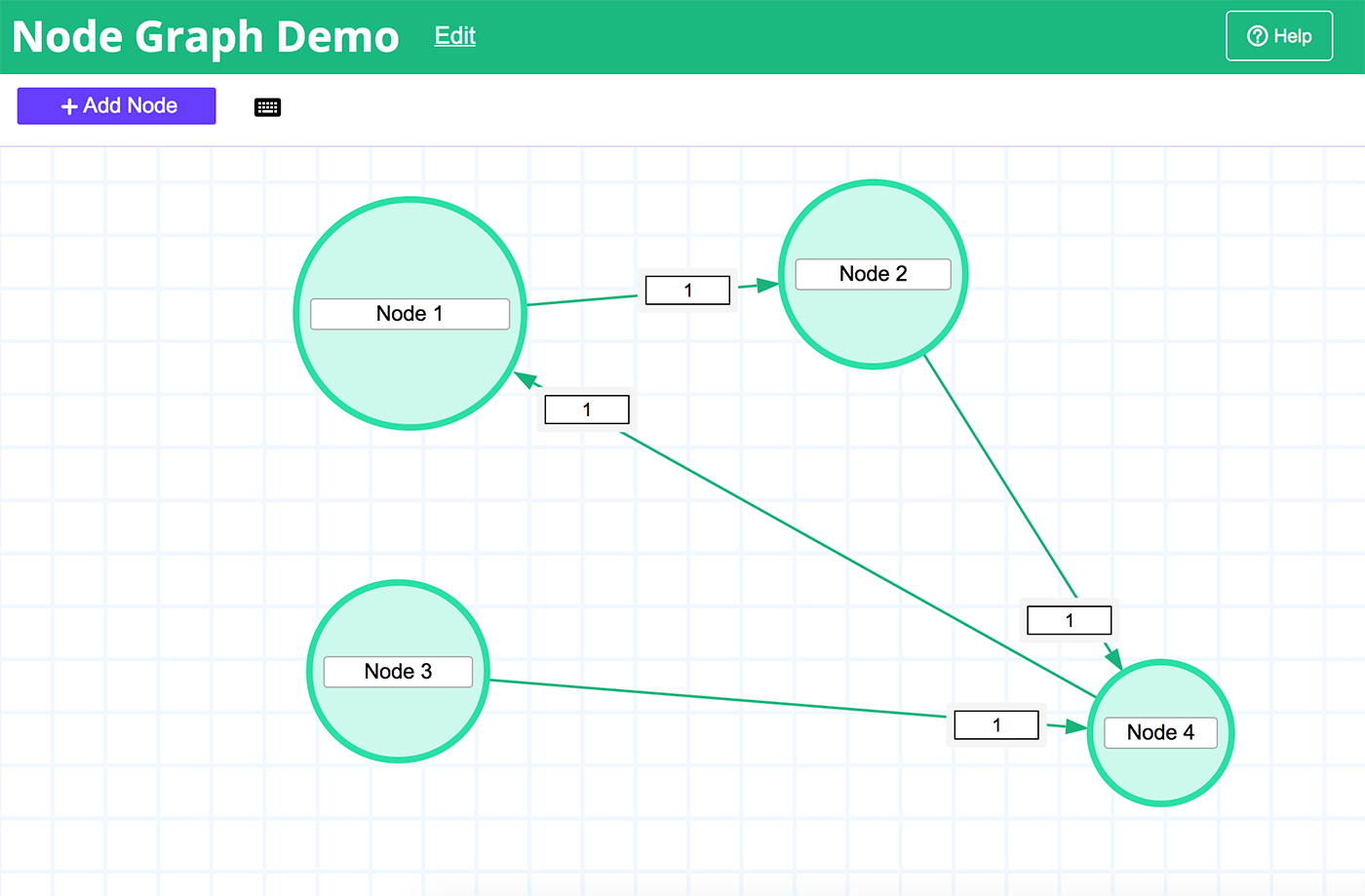Select the Node 2 label field
This screenshot has width=1365, height=896.
tap(874, 274)
